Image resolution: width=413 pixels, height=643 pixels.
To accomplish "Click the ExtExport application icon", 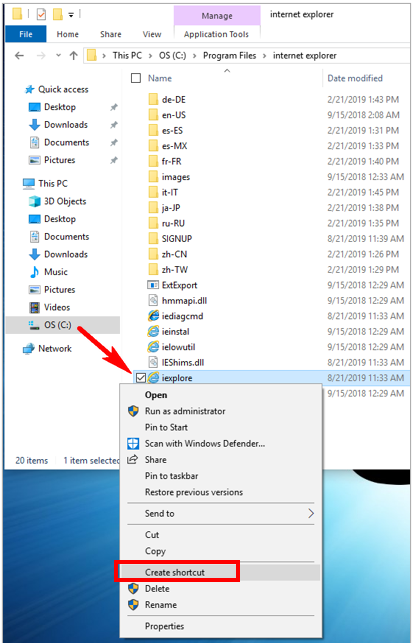I will point(153,285).
